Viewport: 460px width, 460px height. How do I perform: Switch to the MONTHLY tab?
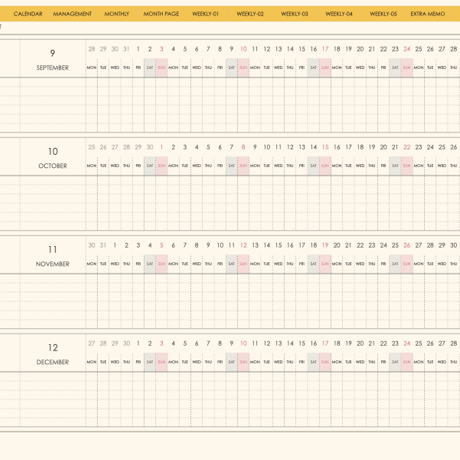117,14
